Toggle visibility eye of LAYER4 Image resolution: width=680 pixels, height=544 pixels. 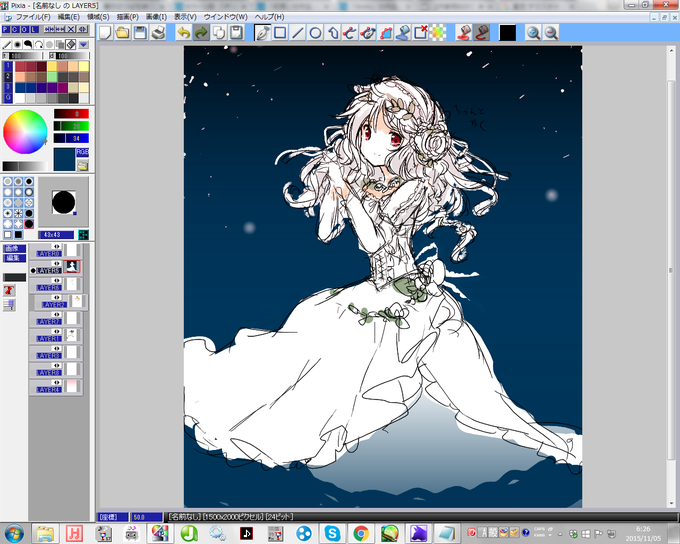pos(56,383)
